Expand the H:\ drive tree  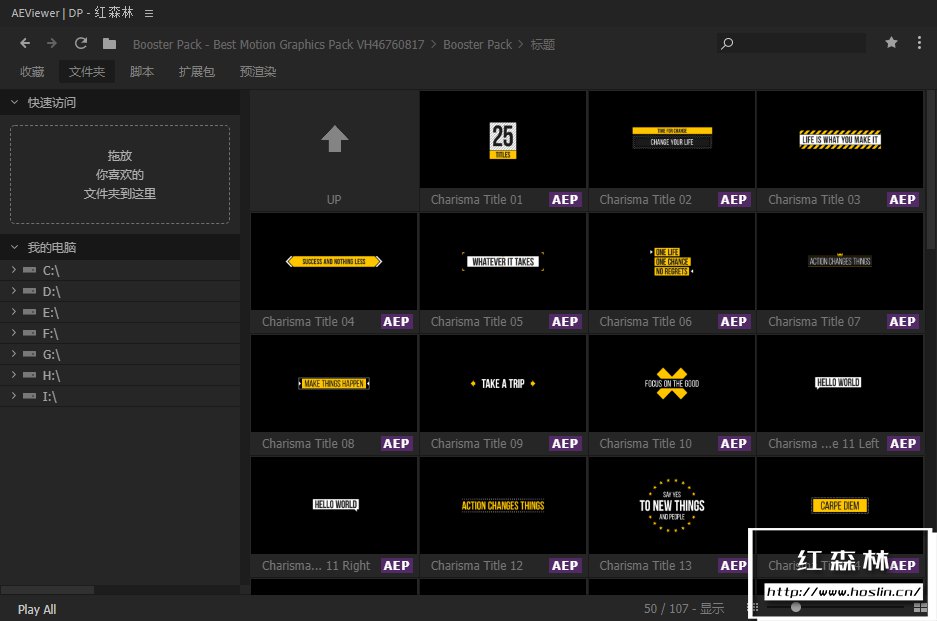13,375
